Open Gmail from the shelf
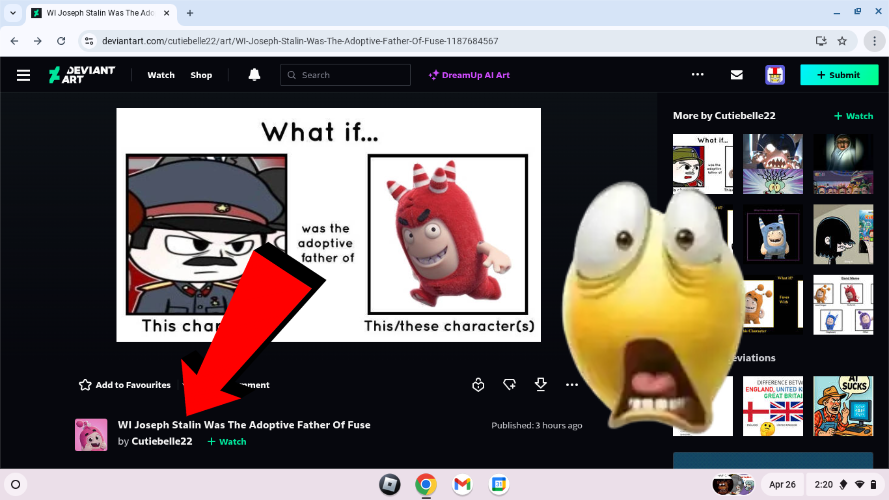 pos(462,485)
